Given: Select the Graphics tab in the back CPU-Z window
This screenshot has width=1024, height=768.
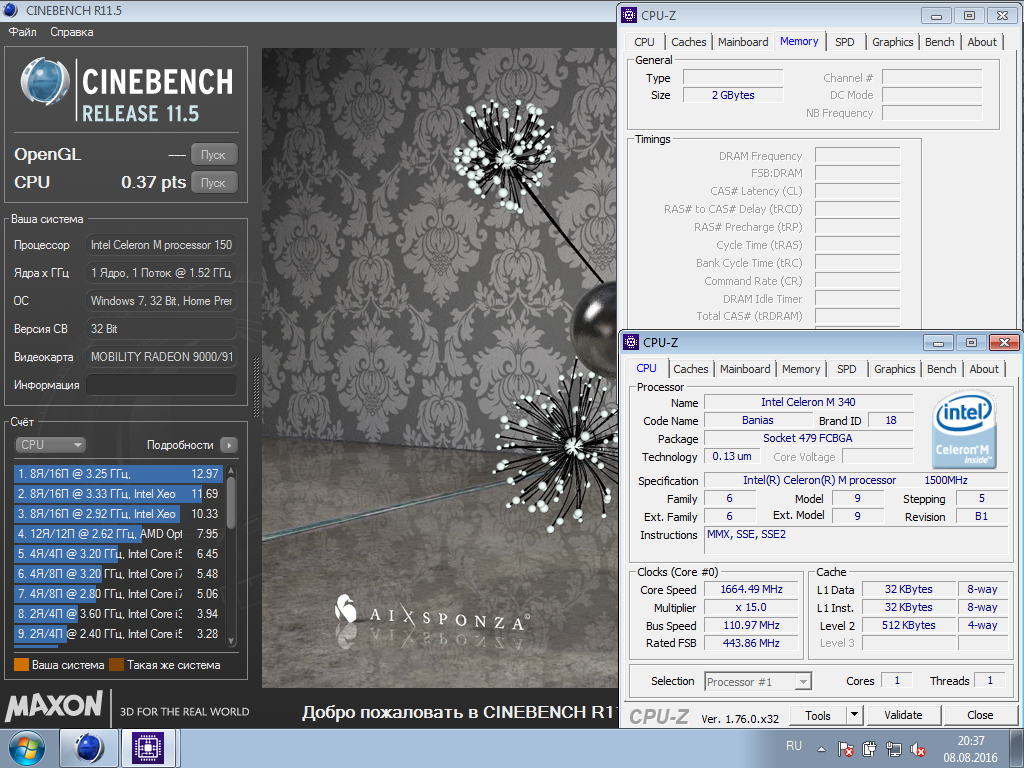Looking at the screenshot, I should 893,42.
